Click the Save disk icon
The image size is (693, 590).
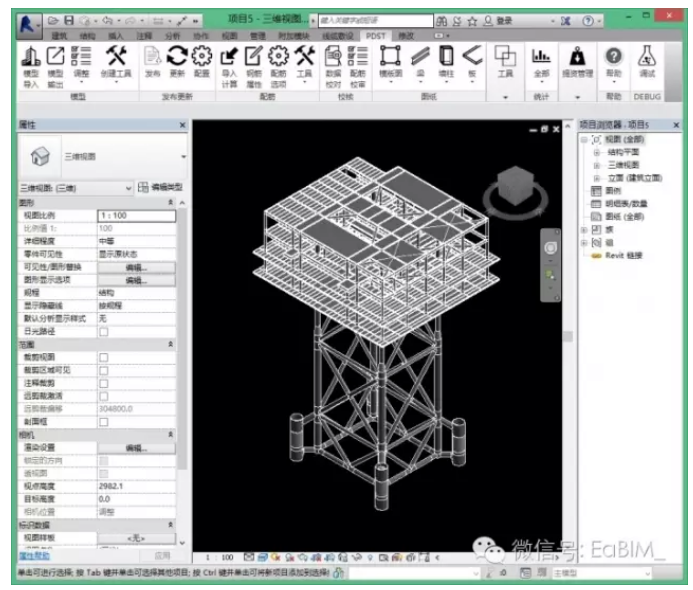point(69,20)
